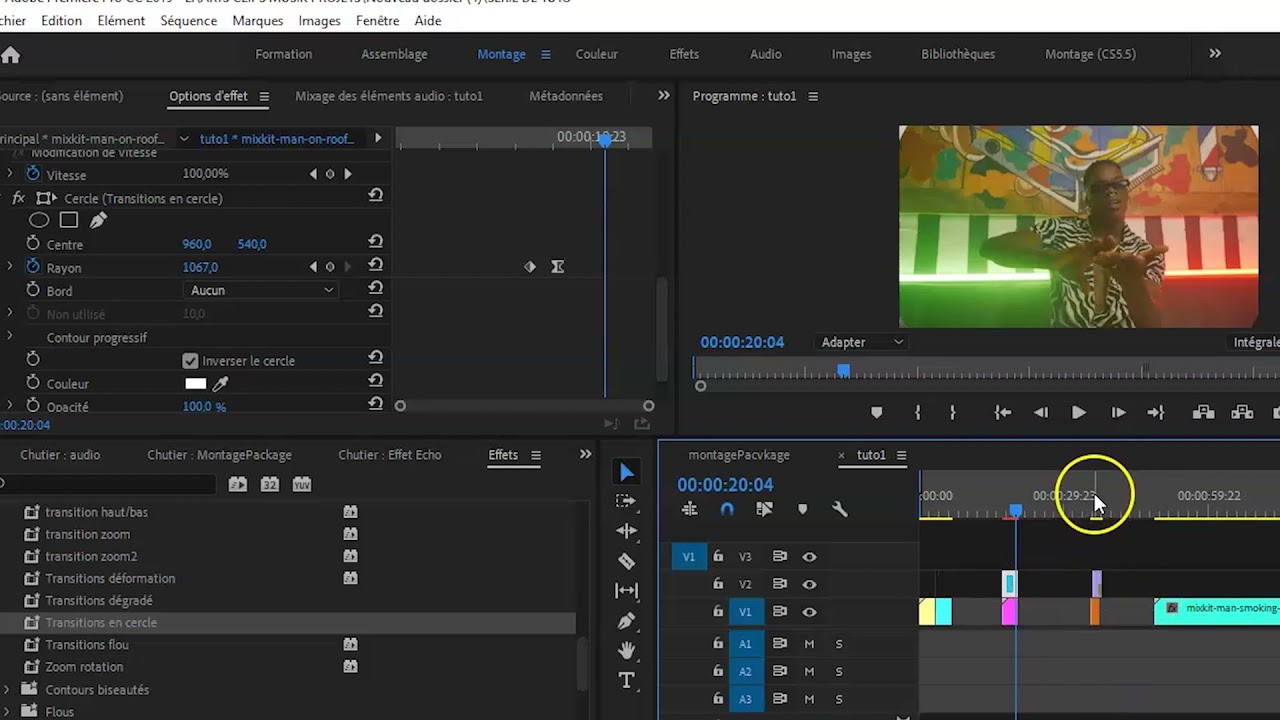
Task: Open the Adapter zoom level dropdown
Action: click(x=861, y=342)
